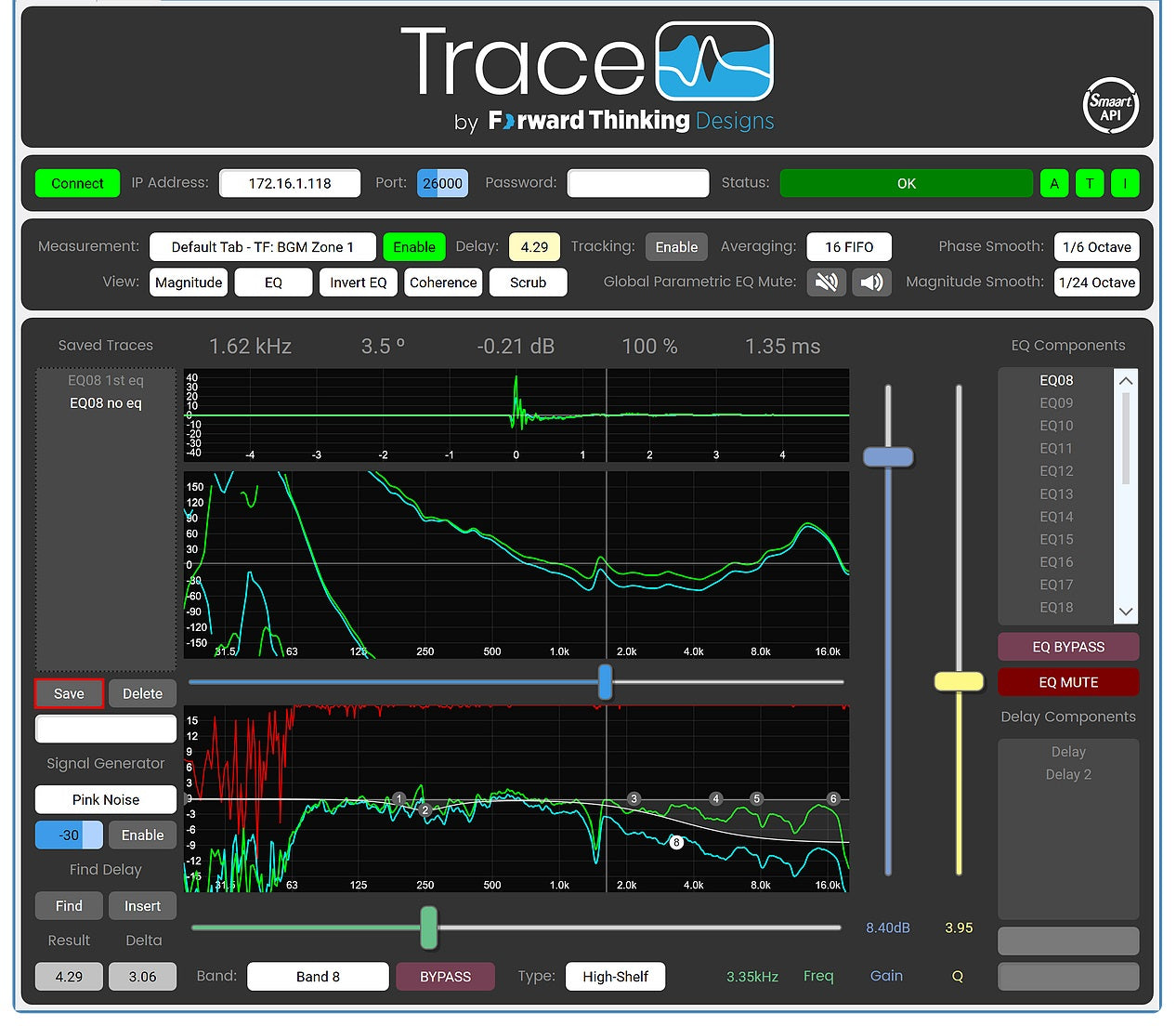Open the High-Shelf filter Type dropdown

615,977
